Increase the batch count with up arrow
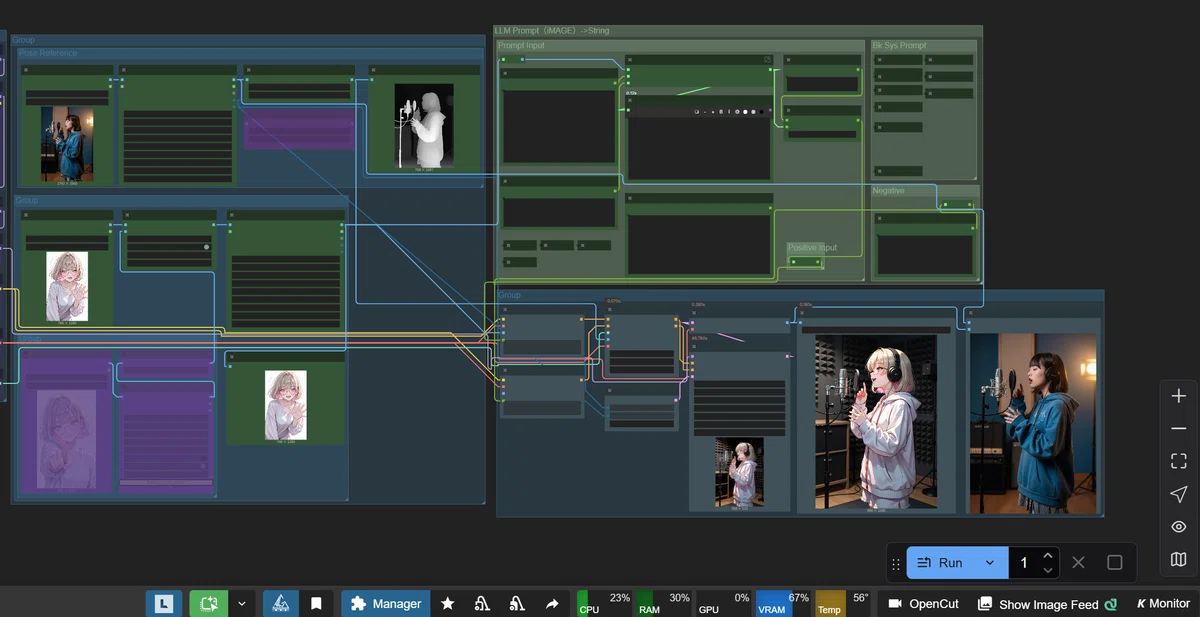The width and height of the screenshot is (1200, 617). (x=1047, y=556)
